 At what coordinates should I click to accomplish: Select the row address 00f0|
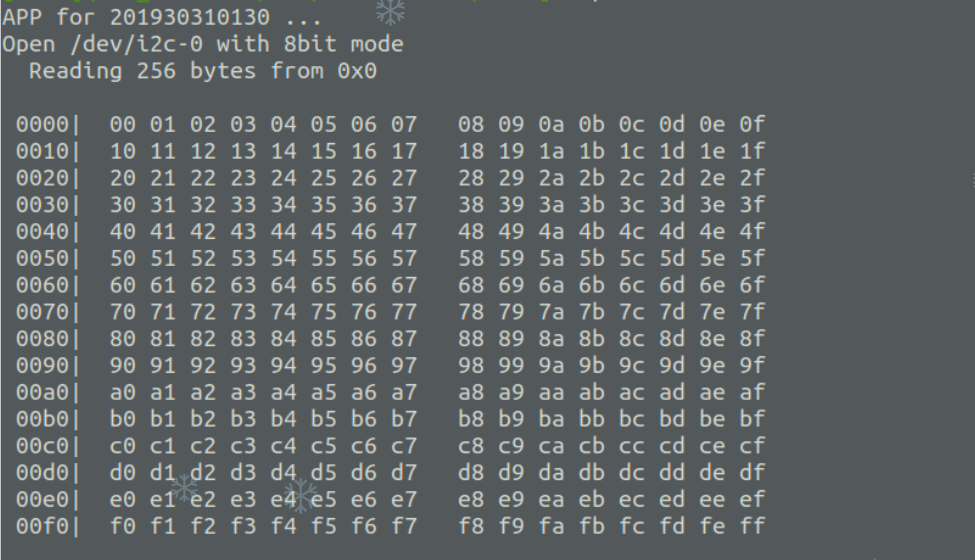(49, 526)
